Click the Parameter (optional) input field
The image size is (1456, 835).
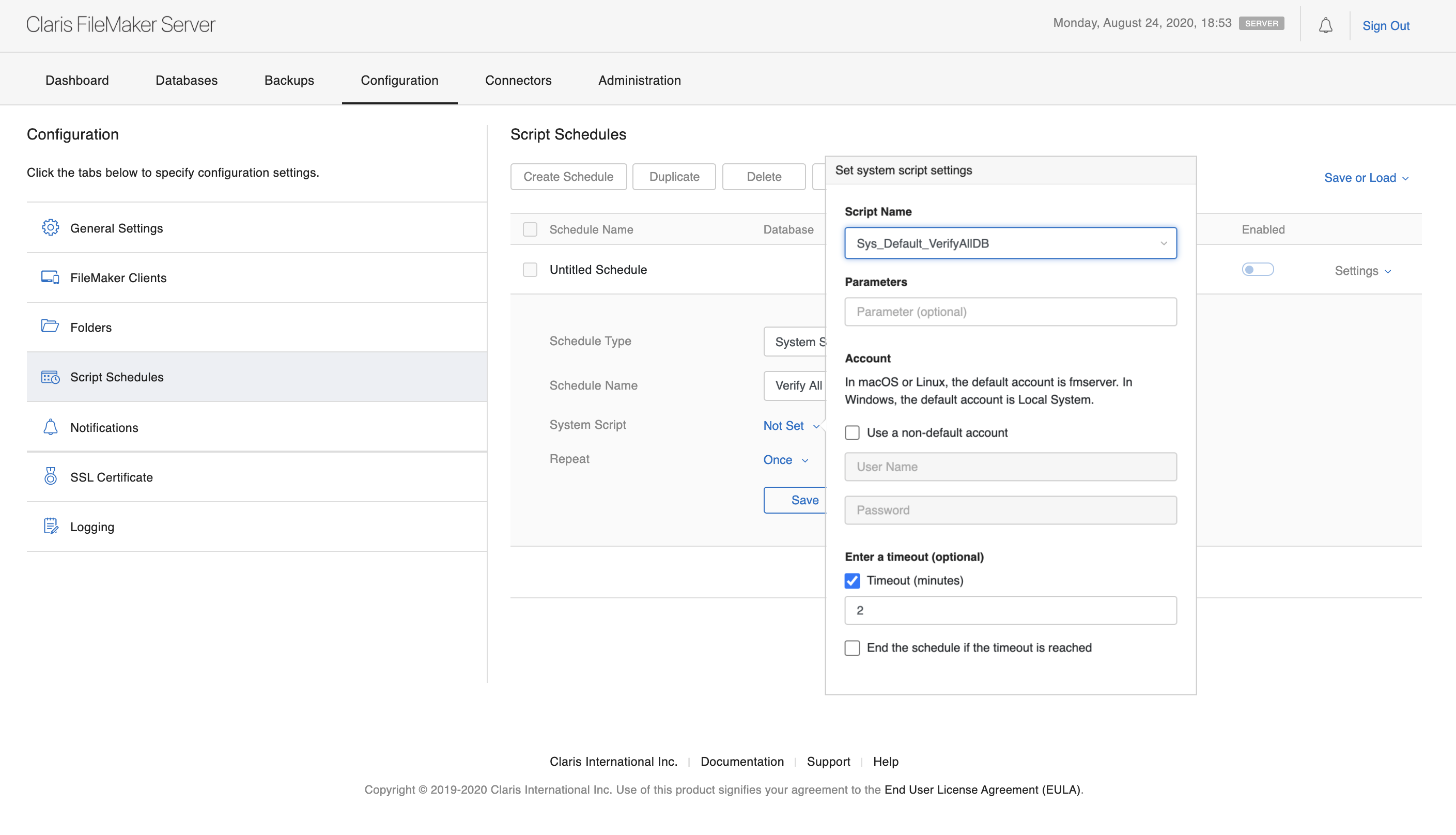coord(1011,312)
